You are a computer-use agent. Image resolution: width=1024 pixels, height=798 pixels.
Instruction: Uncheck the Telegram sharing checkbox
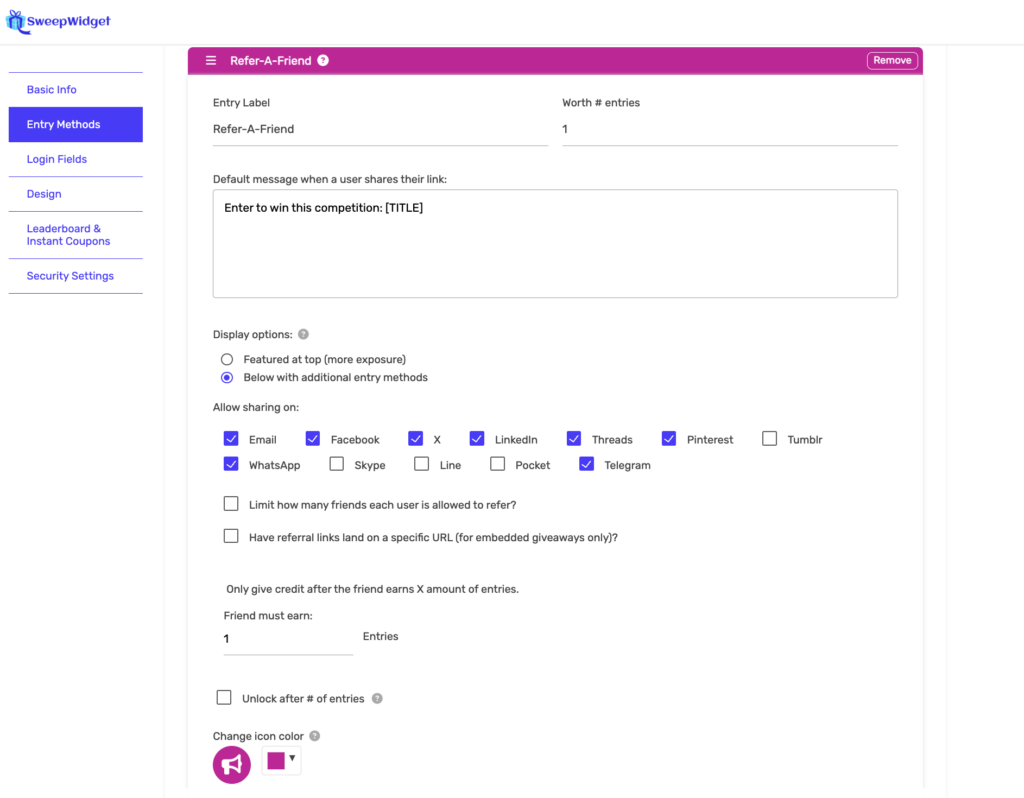coord(587,464)
